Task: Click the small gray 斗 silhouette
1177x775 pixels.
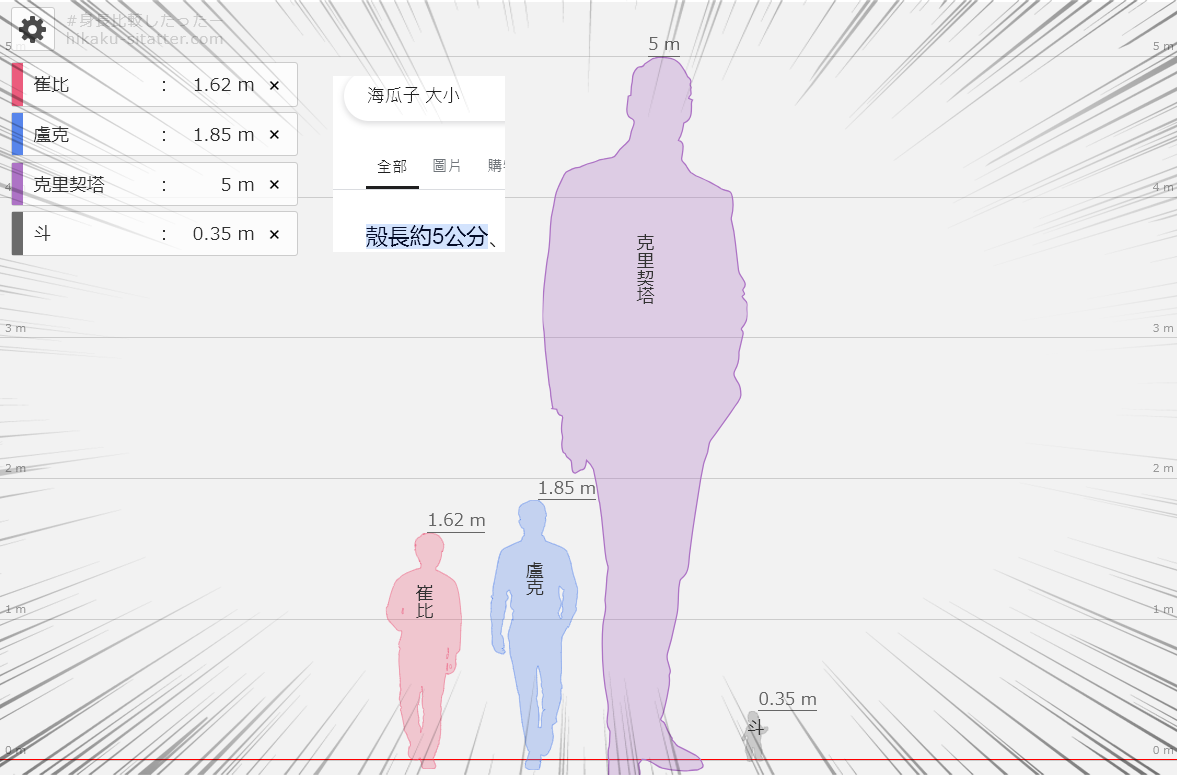Action: click(x=754, y=736)
